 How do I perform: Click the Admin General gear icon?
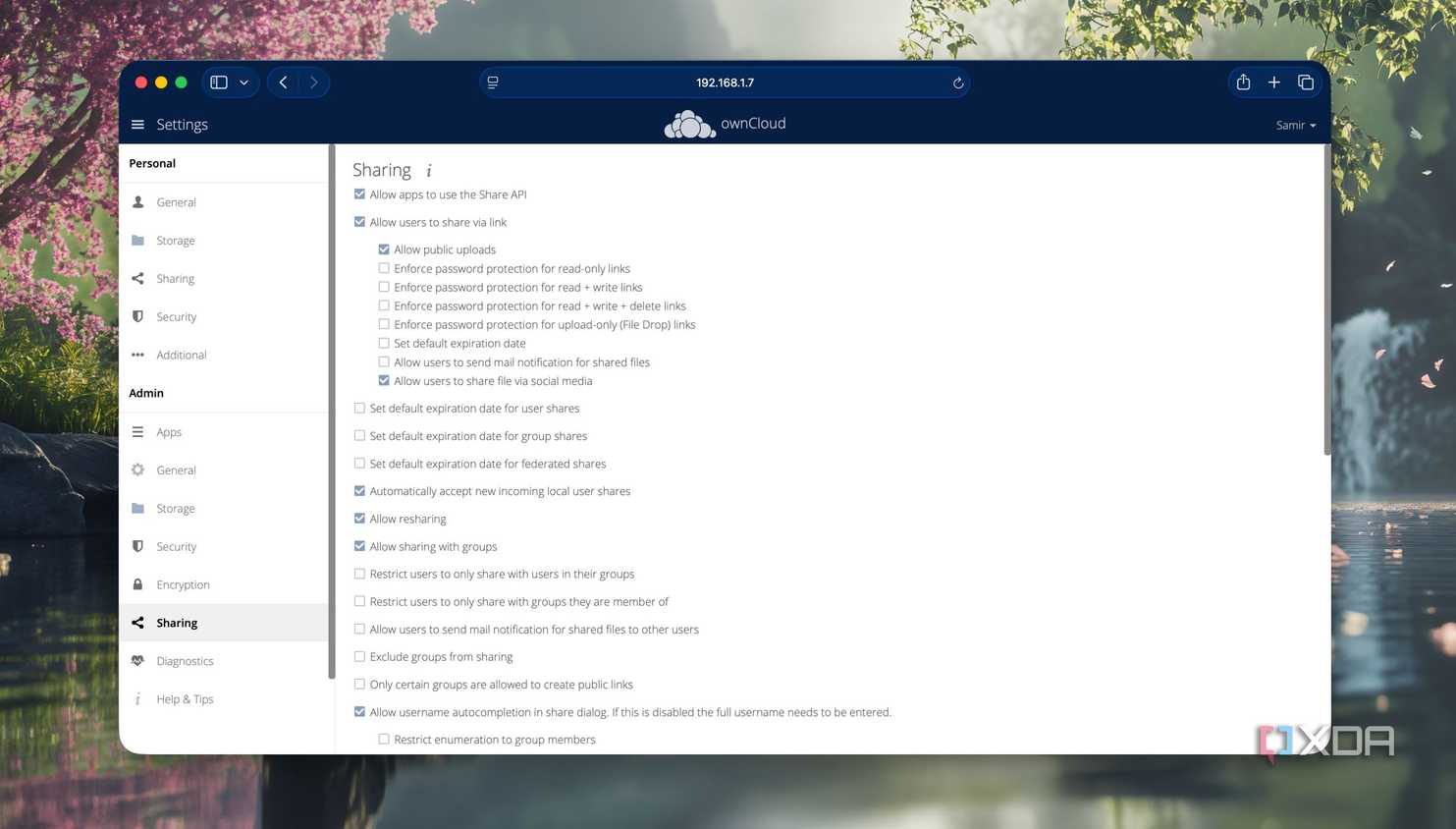pos(137,470)
